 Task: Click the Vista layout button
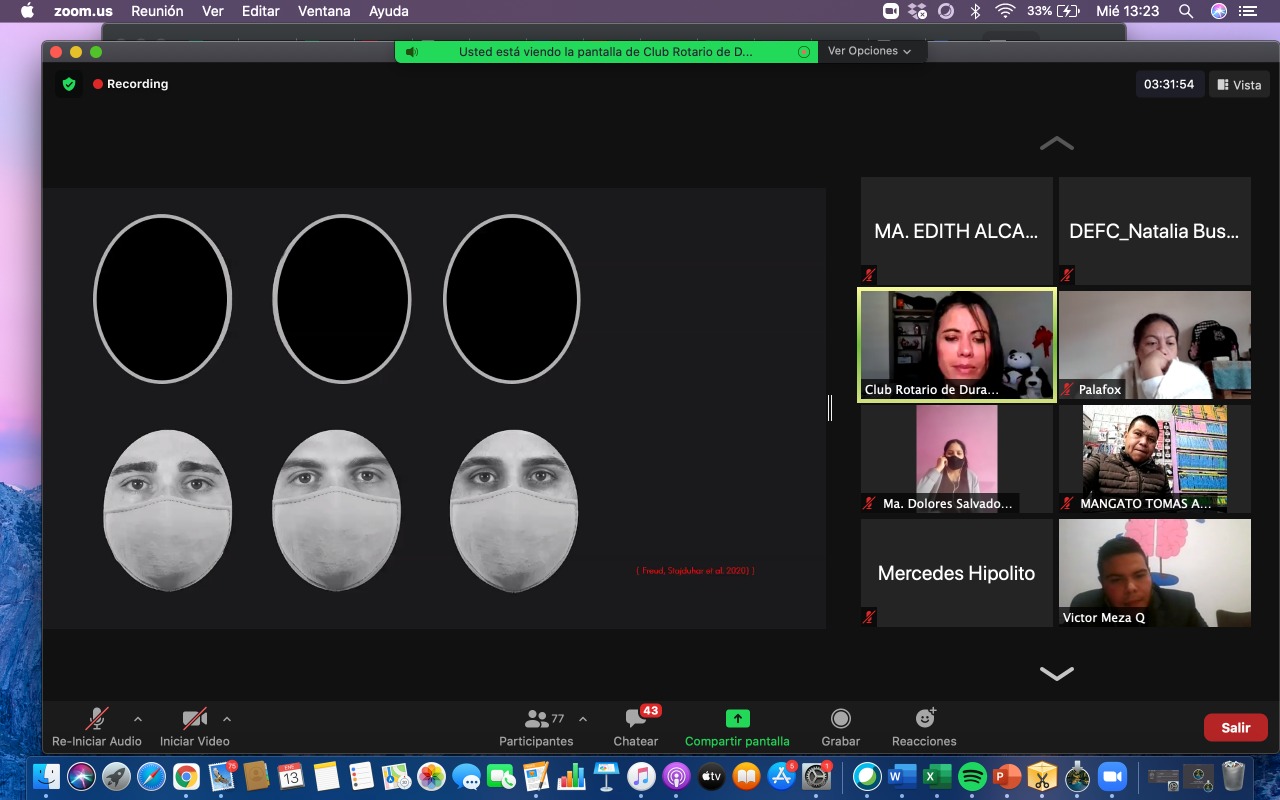(x=1239, y=85)
